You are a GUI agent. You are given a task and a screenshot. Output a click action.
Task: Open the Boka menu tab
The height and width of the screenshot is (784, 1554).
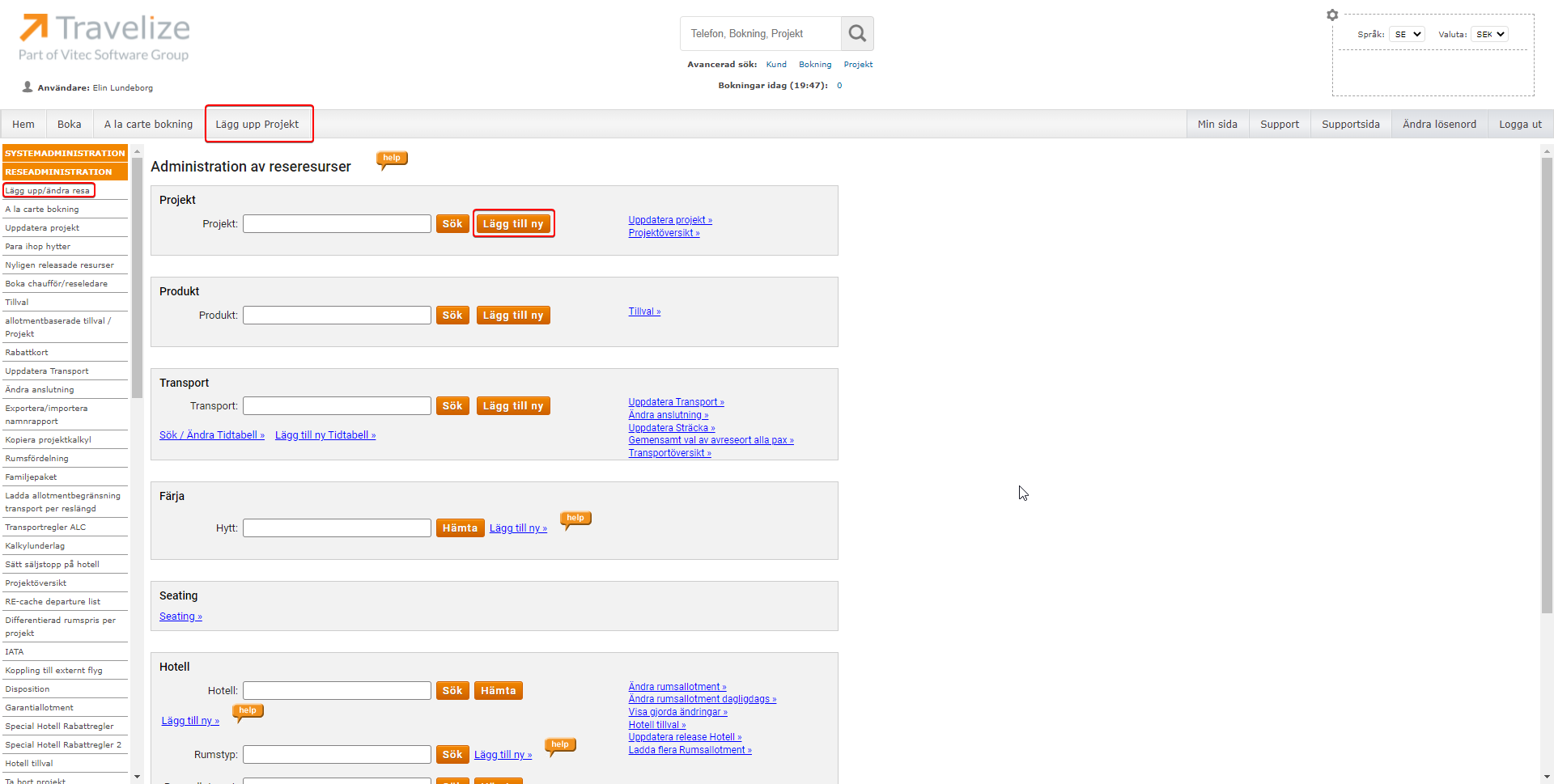click(x=70, y=124)
